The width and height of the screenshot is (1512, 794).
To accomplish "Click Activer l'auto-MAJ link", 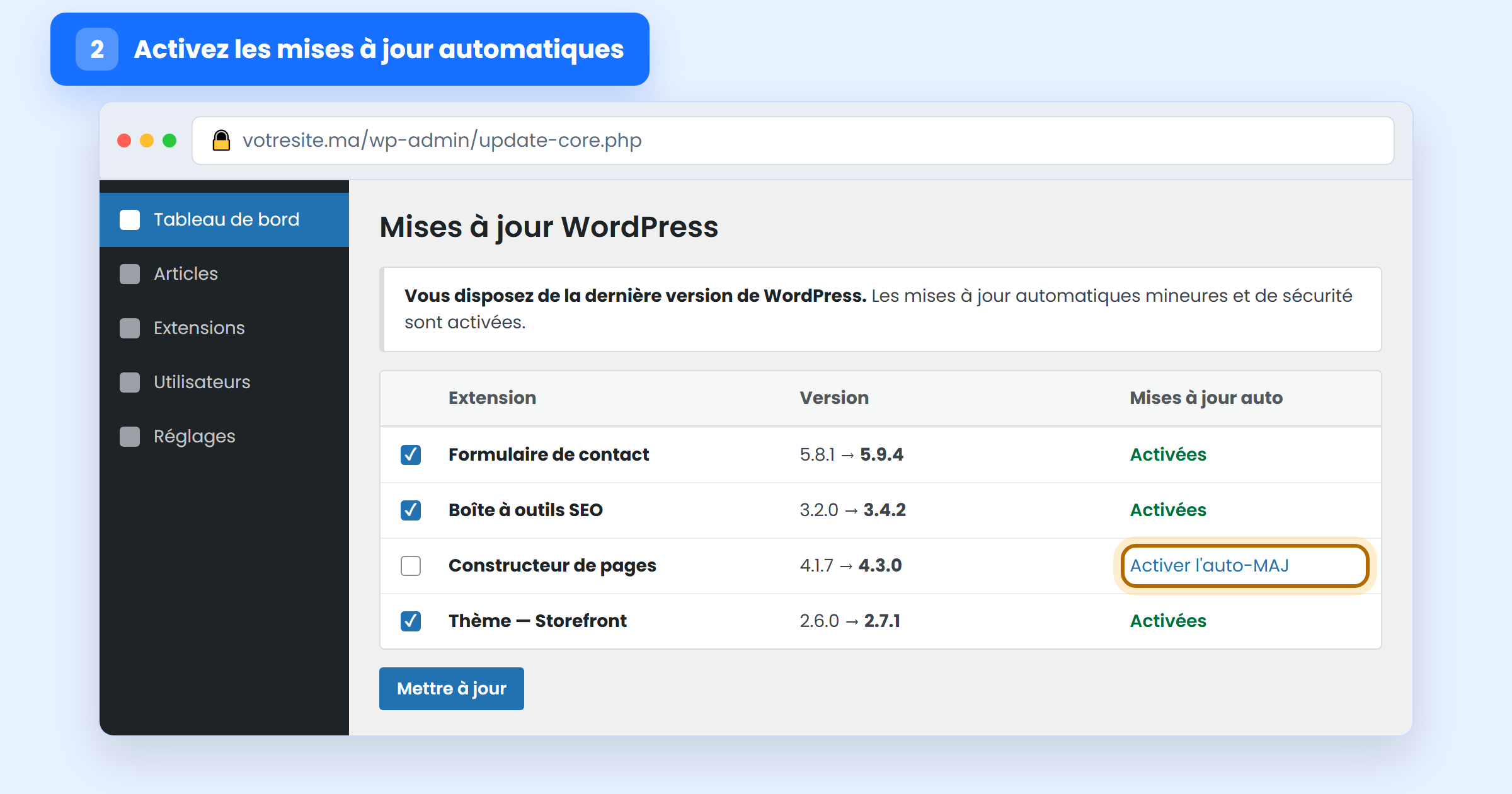I will pyautogui.click(x=1209, y=566).
